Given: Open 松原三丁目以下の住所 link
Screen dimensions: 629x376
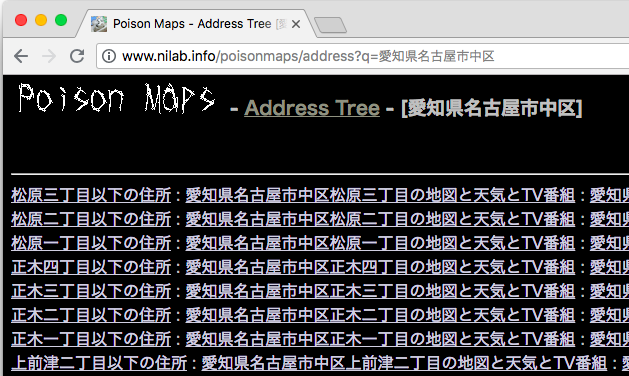Looking at the screenshot, I should point(91,195).
